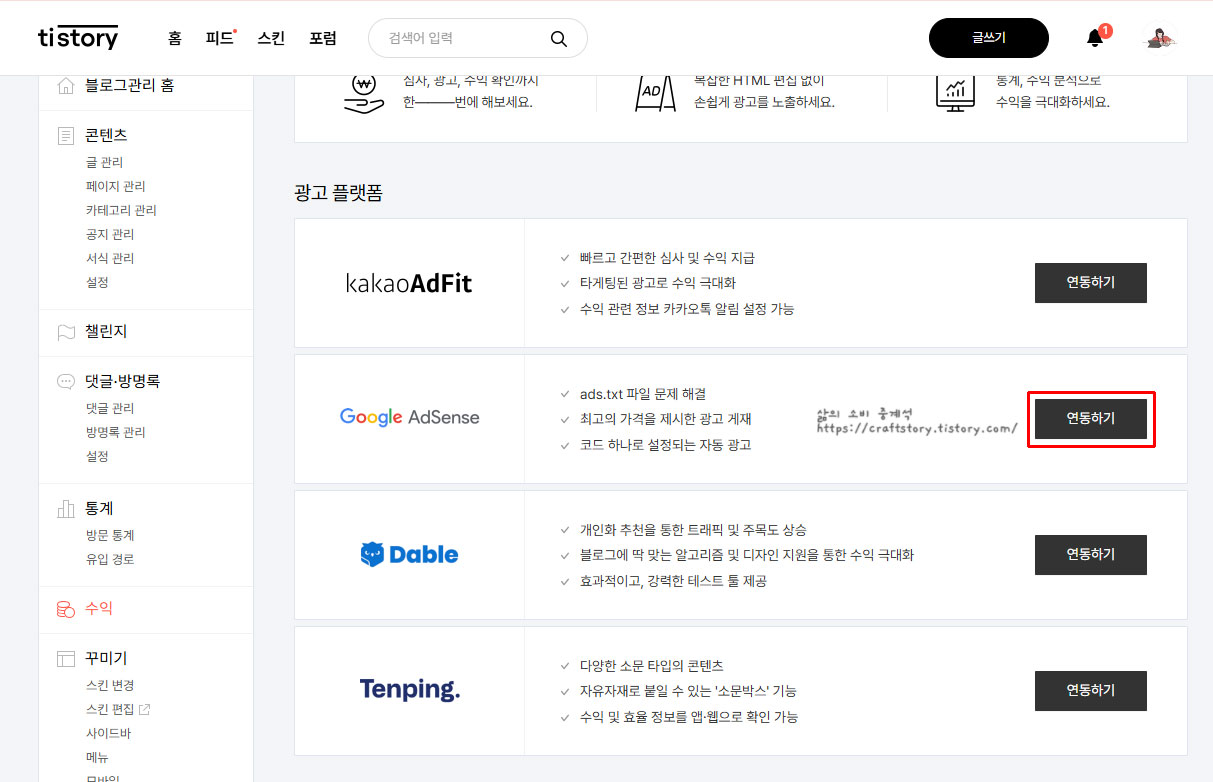Click the 글쓰기 button

(x=989, y=38)
